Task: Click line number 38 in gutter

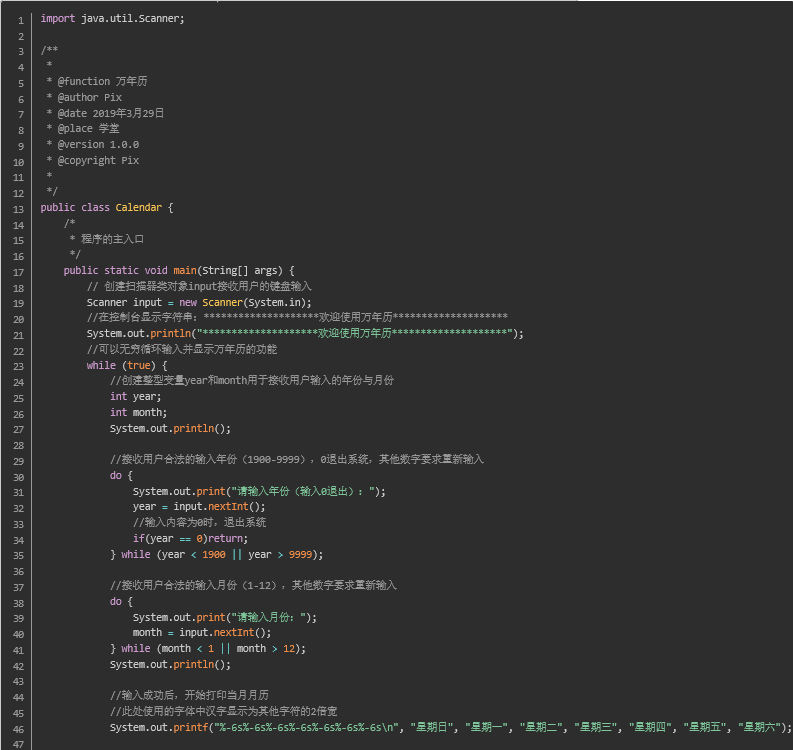Action: [19, 603]
